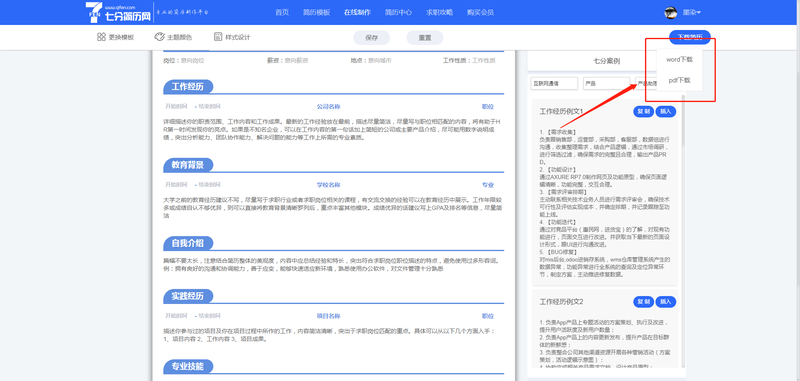Click the 工作经历 section heading
This screenshot has width=800, height=381.
[188, 87]
